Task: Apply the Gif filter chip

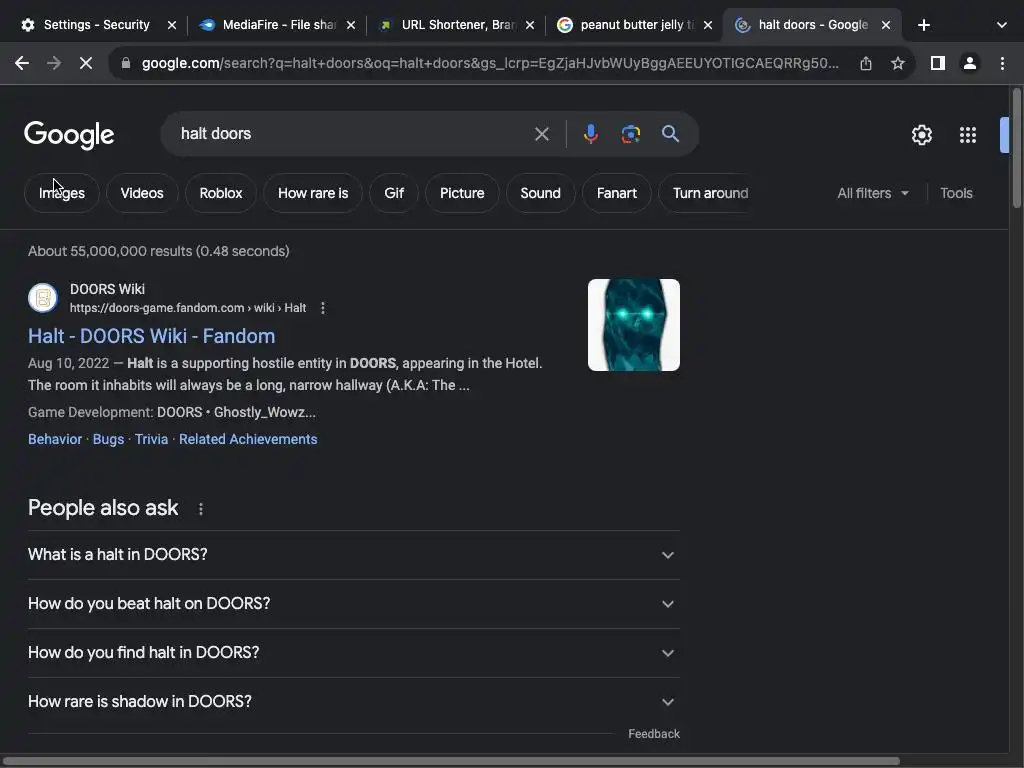Action: [x=394, y=193]
